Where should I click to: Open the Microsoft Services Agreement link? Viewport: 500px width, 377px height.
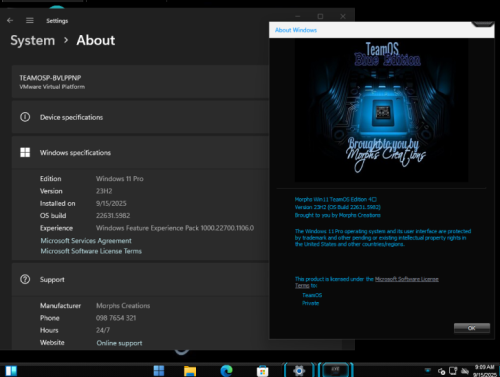pyautogui.click(x=86, y=241)
